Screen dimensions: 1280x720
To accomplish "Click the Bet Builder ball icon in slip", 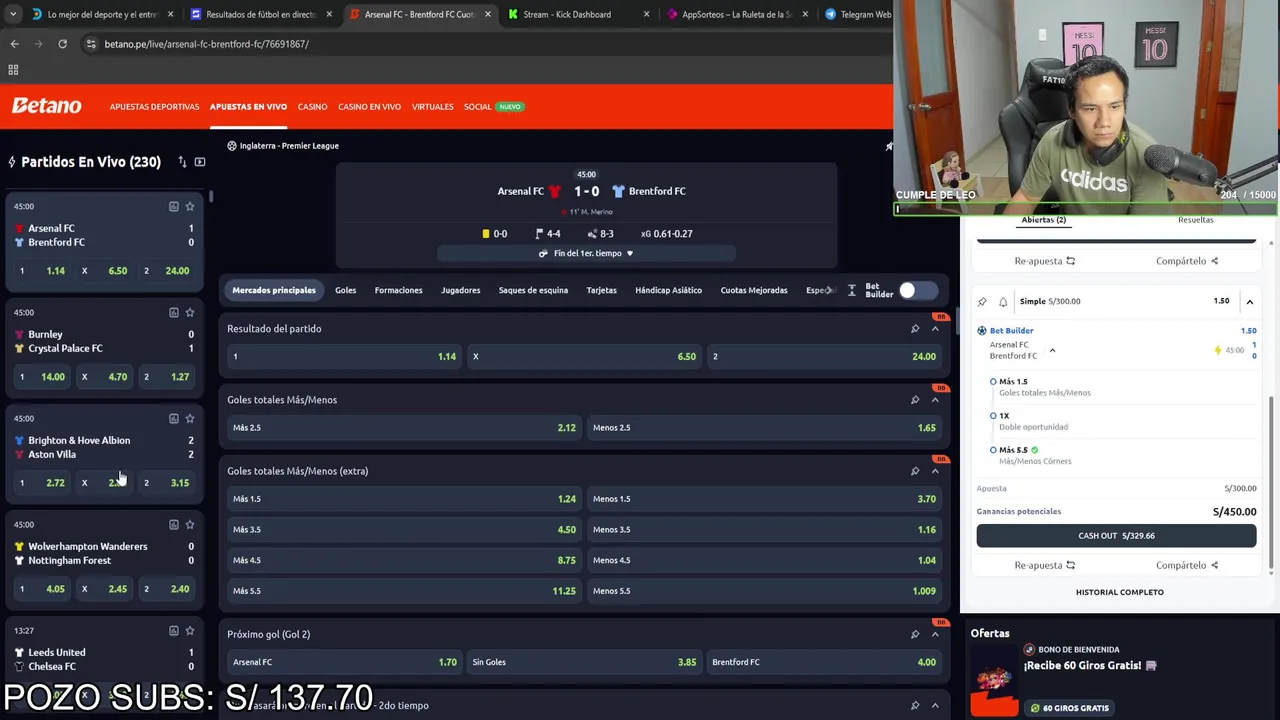I will pos(982,330).
